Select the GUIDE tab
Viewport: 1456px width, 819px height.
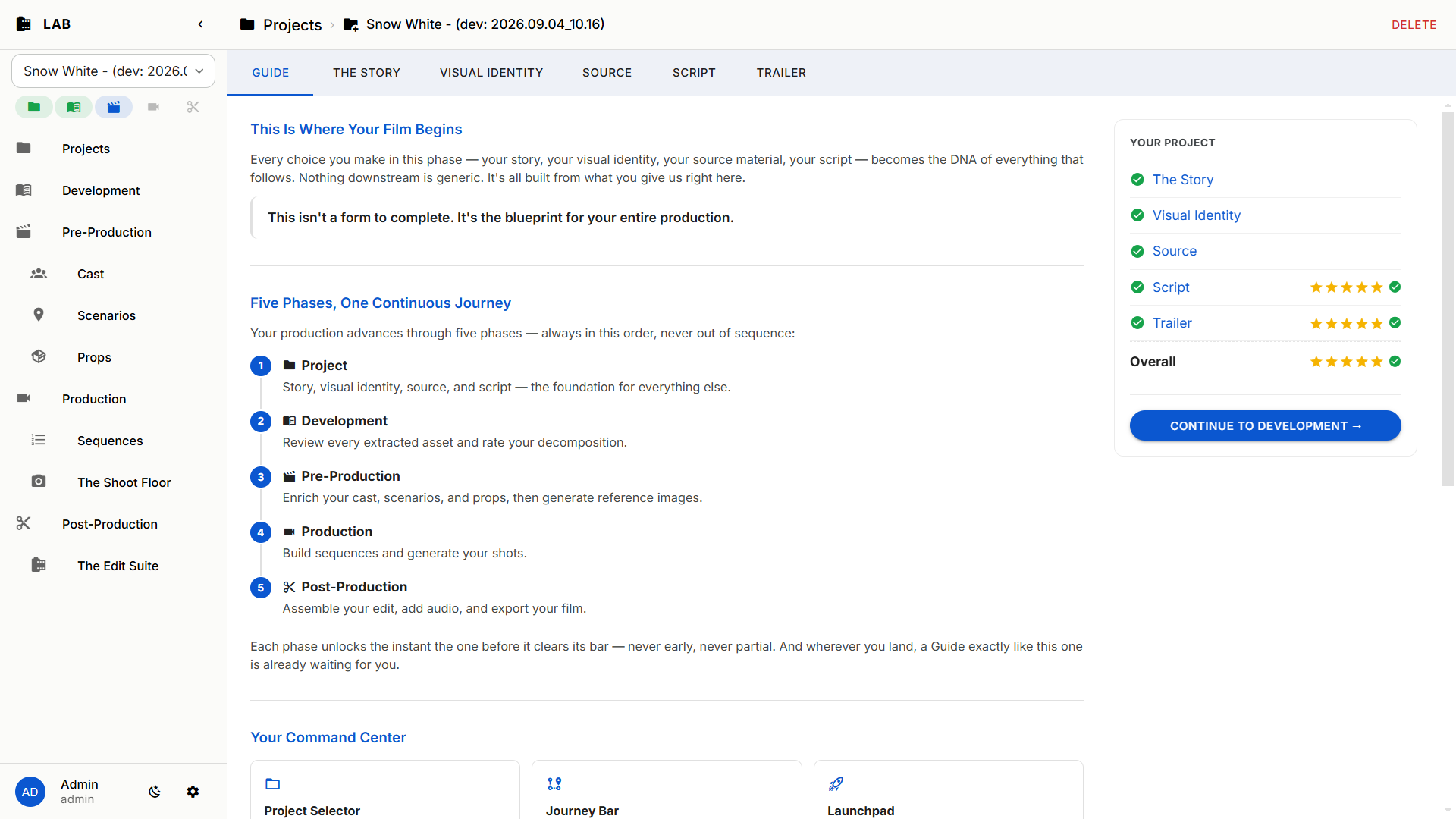click(271, 73)
